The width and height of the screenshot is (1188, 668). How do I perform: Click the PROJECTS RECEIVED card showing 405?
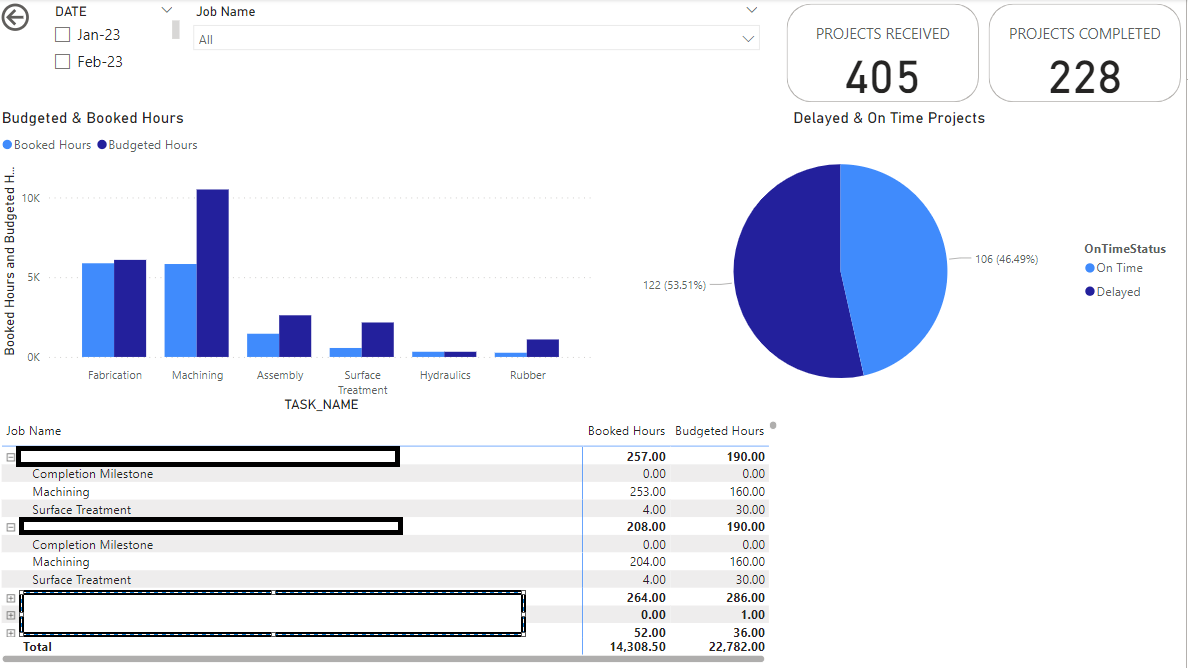[883, 53]
